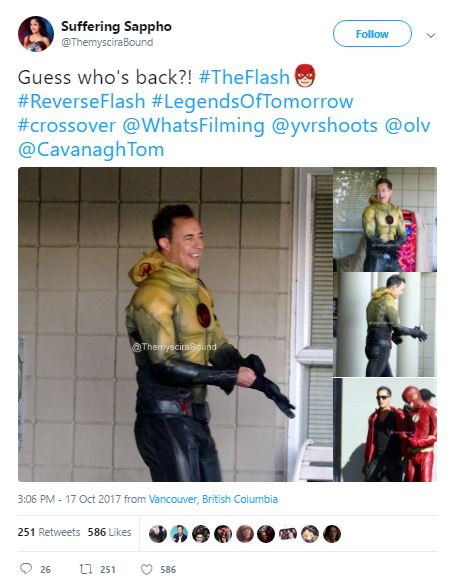Viewport: 456px width, 585px height.
Task: Open the bottom-right photo with red Flash suit
Action: (x=385, y=430)
